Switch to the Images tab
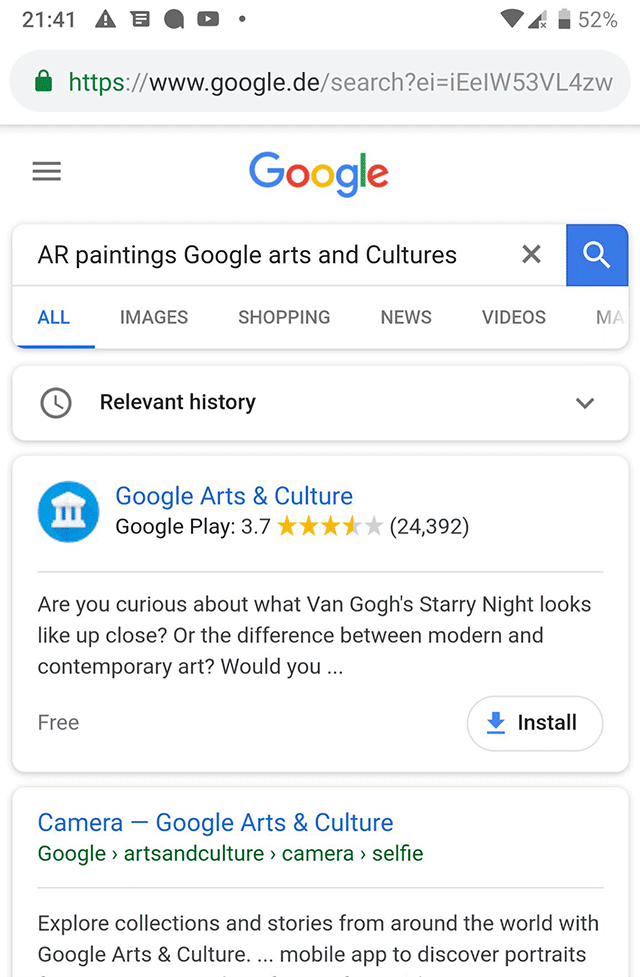 (154, 317)
